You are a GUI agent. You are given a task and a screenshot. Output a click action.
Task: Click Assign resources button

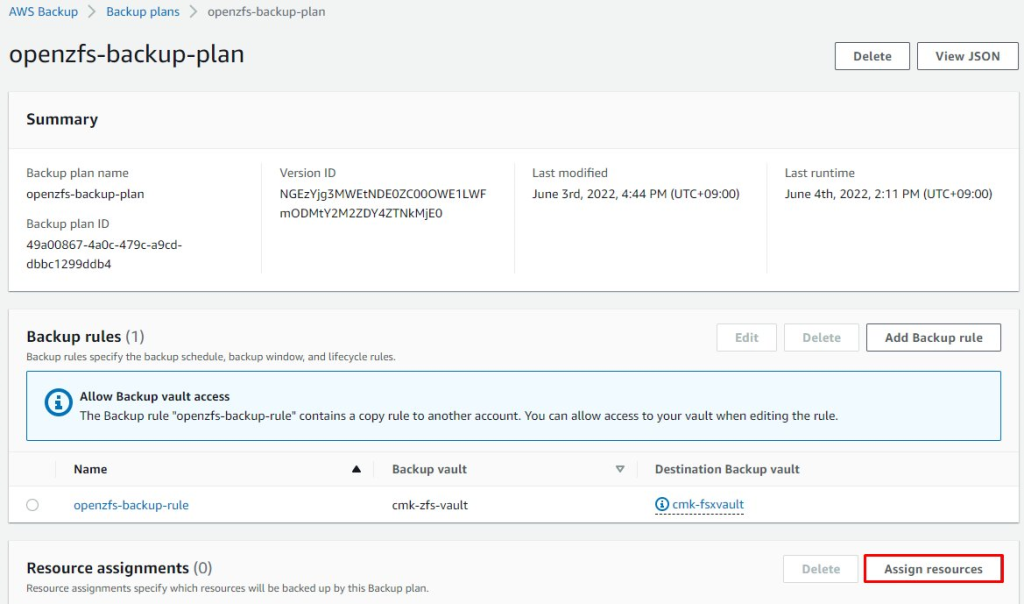click(x=933, y=569)
